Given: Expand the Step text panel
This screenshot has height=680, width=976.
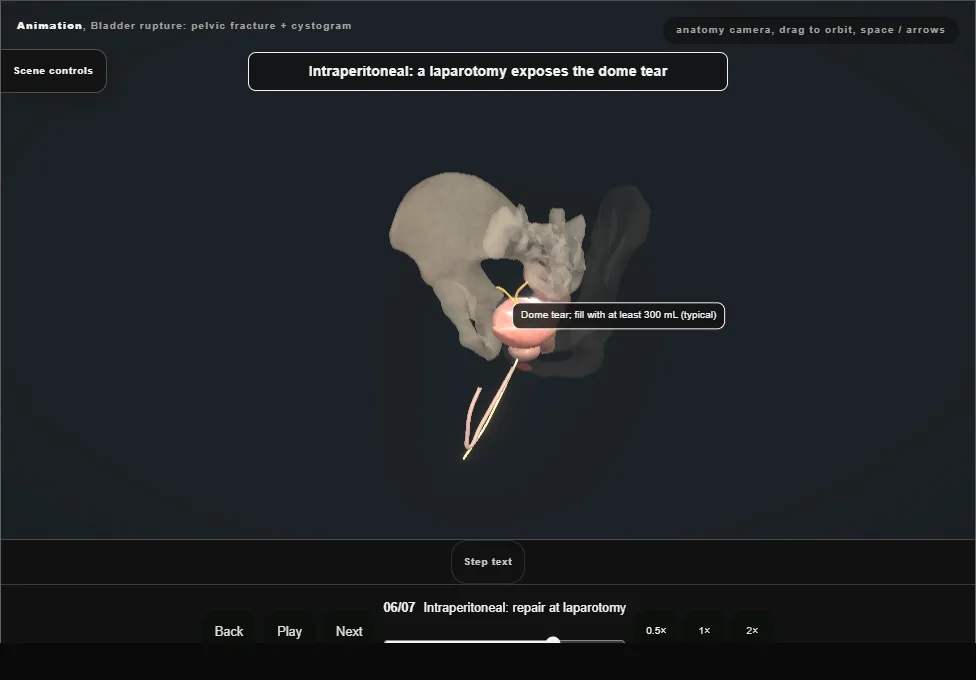Looking at the screenshot, I should coord(488,562).
